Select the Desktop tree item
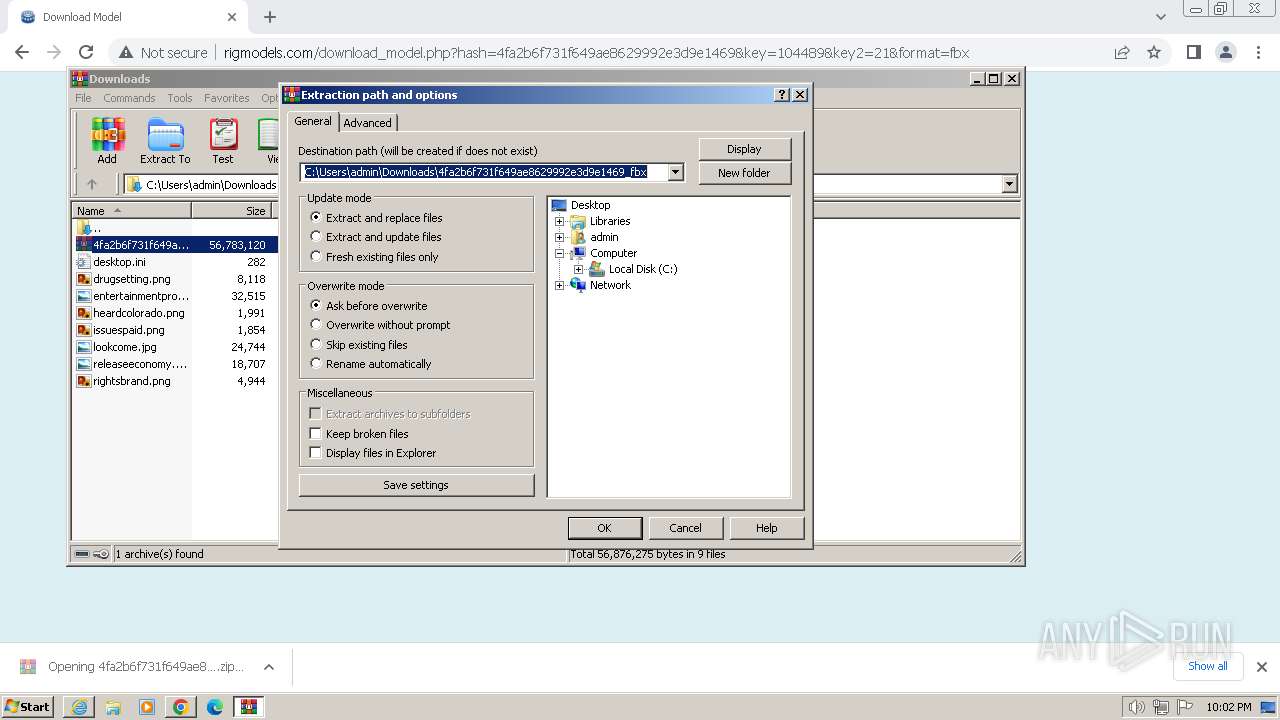1280x720 pixels. [590, 205]
